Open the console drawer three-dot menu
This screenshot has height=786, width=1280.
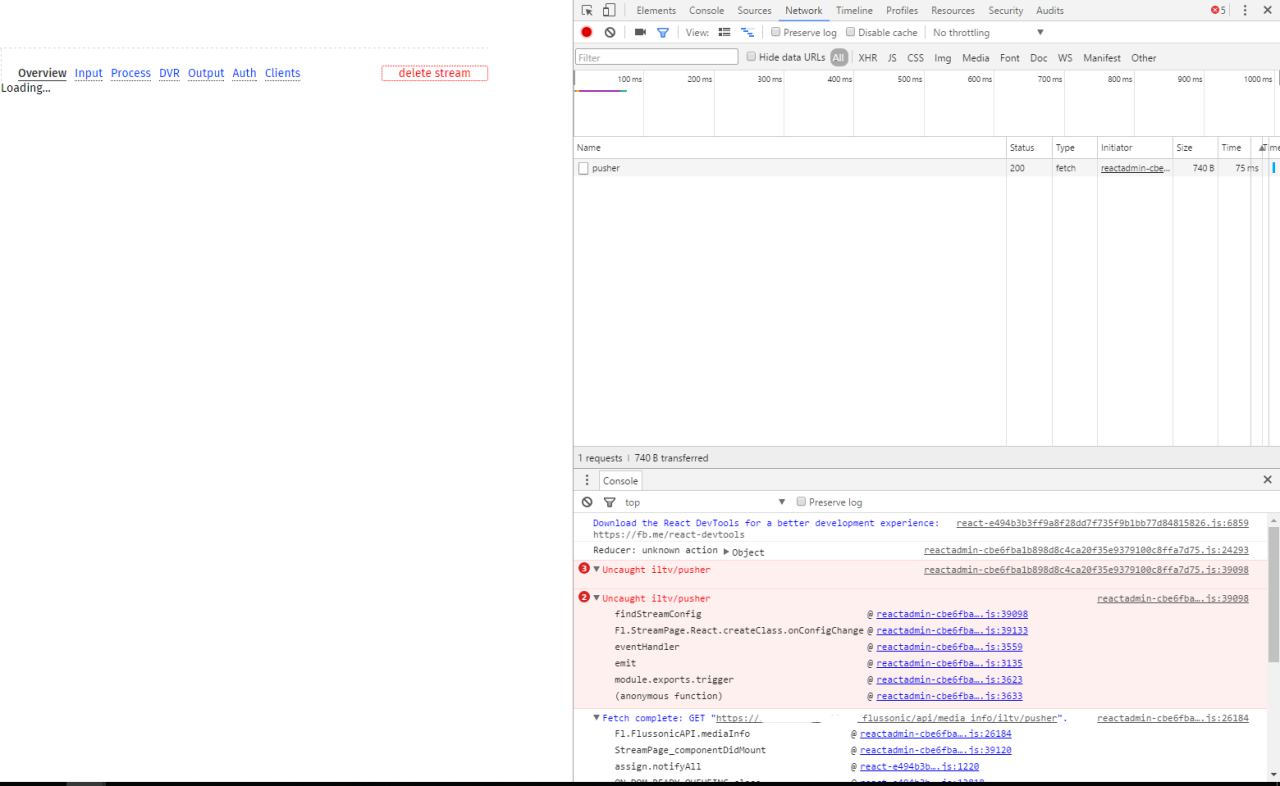tap(587, 480)
